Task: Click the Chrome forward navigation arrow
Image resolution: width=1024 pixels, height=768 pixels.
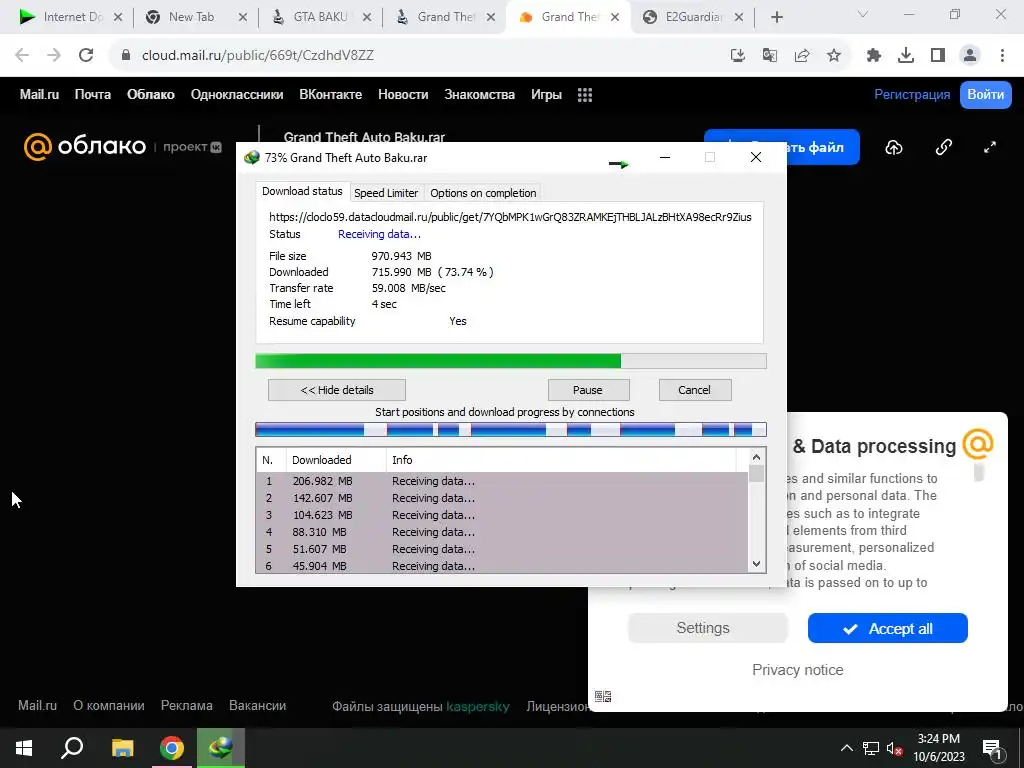Action: 54,56
